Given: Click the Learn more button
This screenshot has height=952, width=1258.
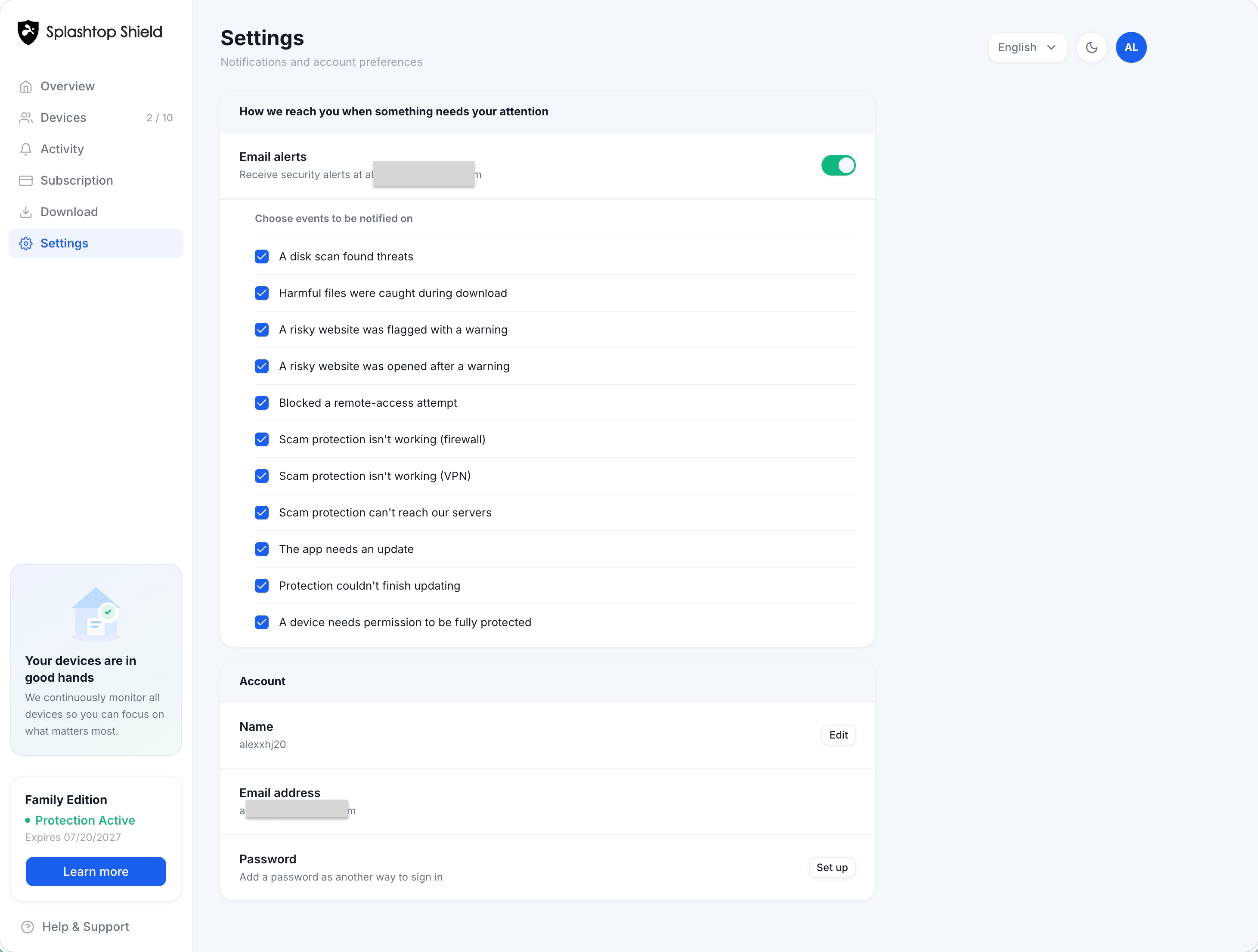Looking at the screenshot, I should point(96,871).
